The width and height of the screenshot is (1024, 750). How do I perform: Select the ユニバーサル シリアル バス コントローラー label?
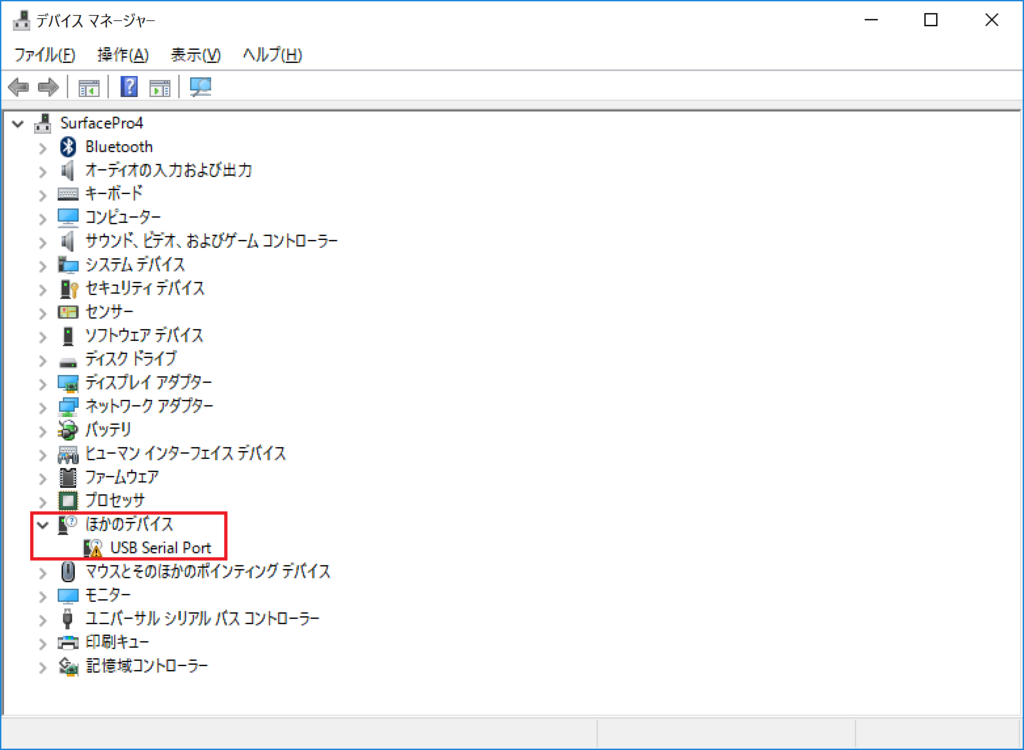pyautogui.click(x=202, y=619)
